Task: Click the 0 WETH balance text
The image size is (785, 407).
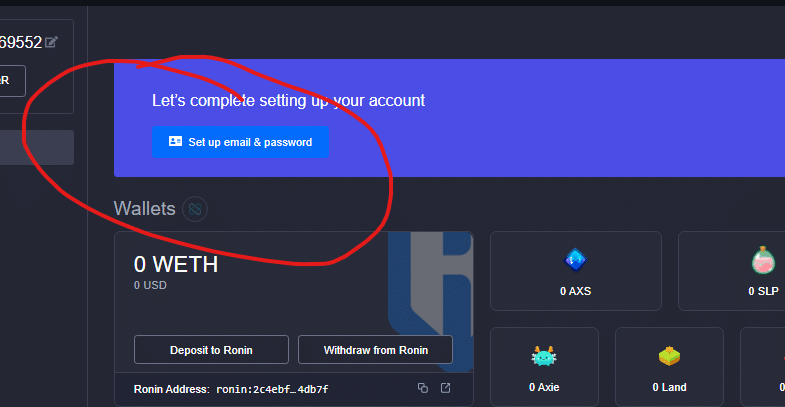Action: [176, 264]
